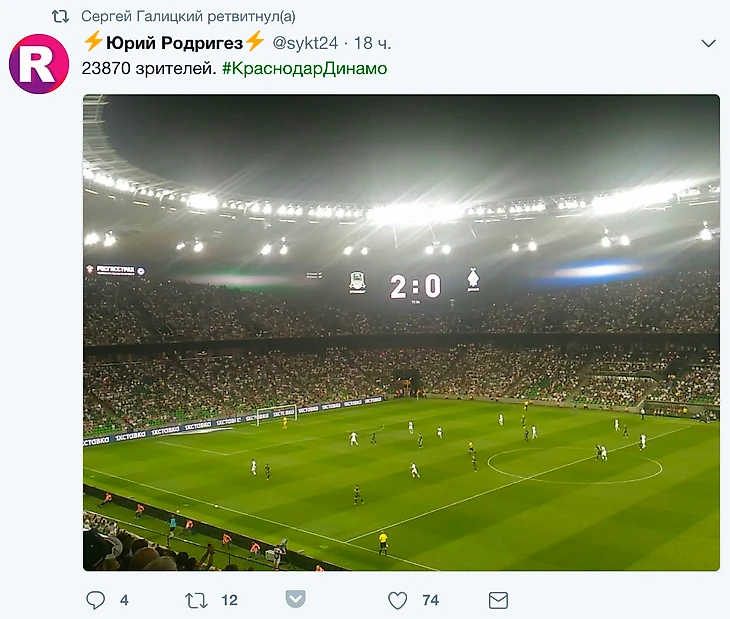Open the @sykt24 handle
730x619 pixels.
pyautogui.click(x=304, y=43)
